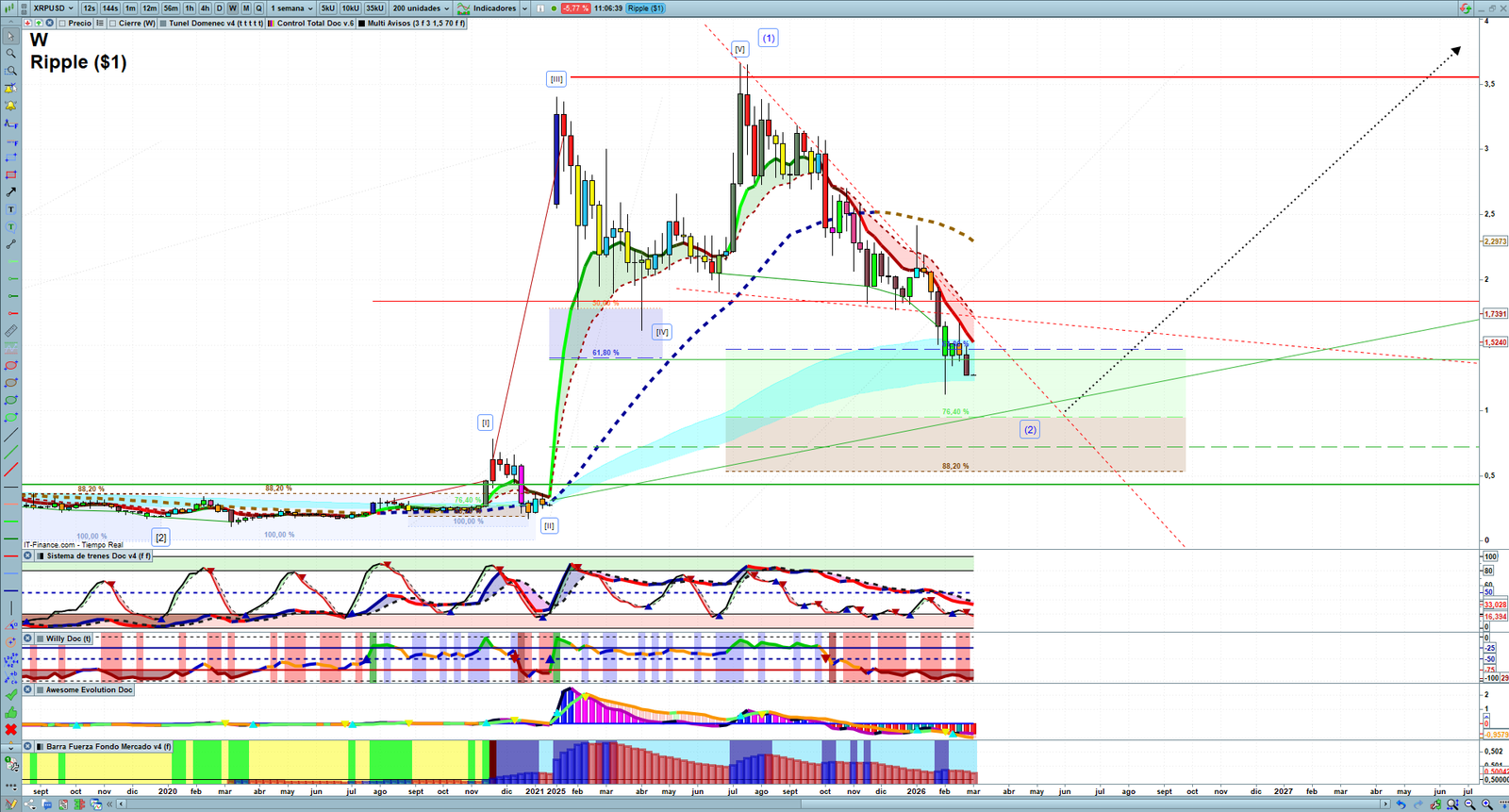Screen dimensions: 1509x812
Task: Click the green add plus icon
Action: pyautogui.click(x=39, y=24)
